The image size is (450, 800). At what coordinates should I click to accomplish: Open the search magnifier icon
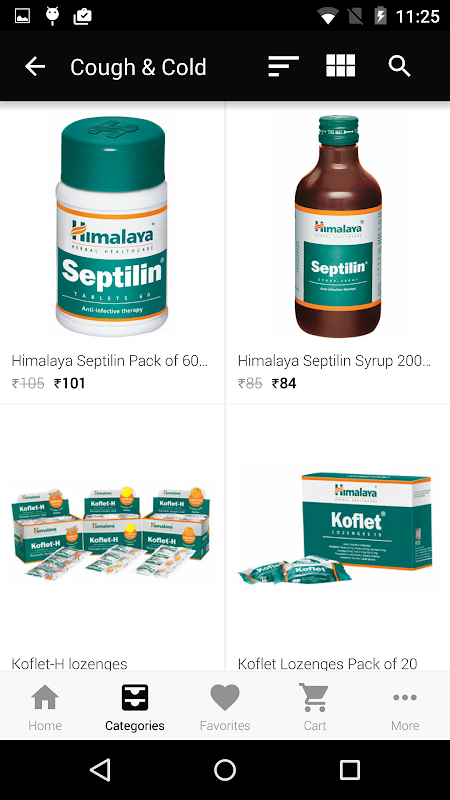tap(399, 66)
